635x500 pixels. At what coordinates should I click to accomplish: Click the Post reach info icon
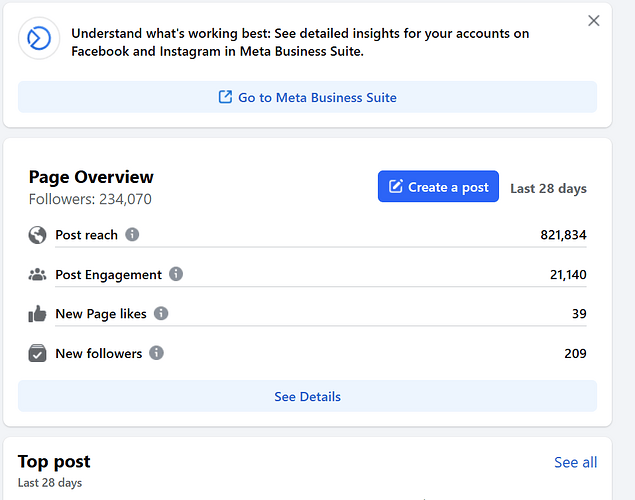pos(132,234)
